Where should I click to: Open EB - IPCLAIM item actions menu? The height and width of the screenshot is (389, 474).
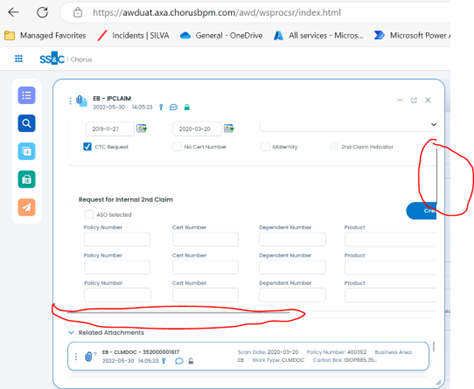click(70, 101)
